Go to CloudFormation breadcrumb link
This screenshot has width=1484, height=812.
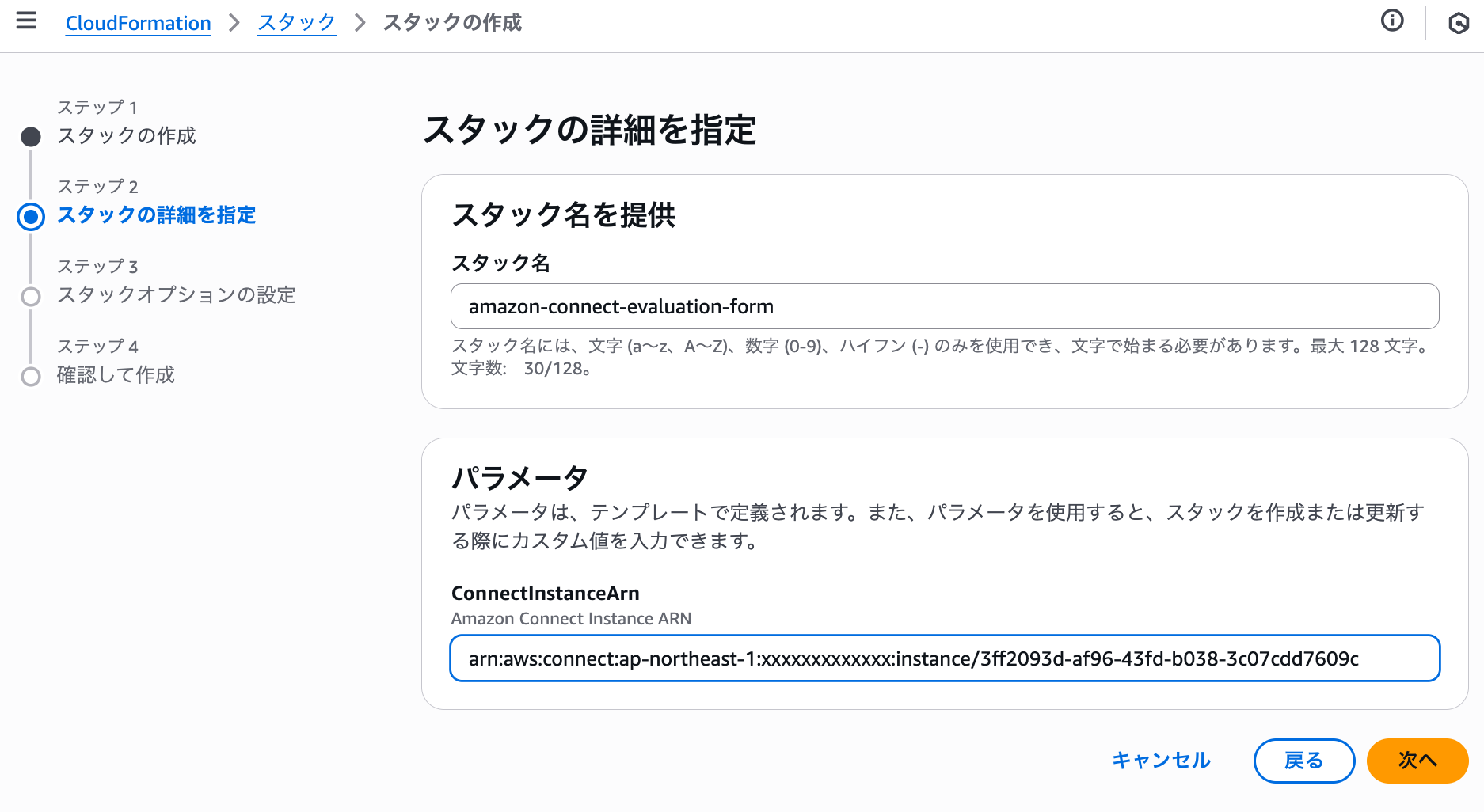(x=138, y=23)
